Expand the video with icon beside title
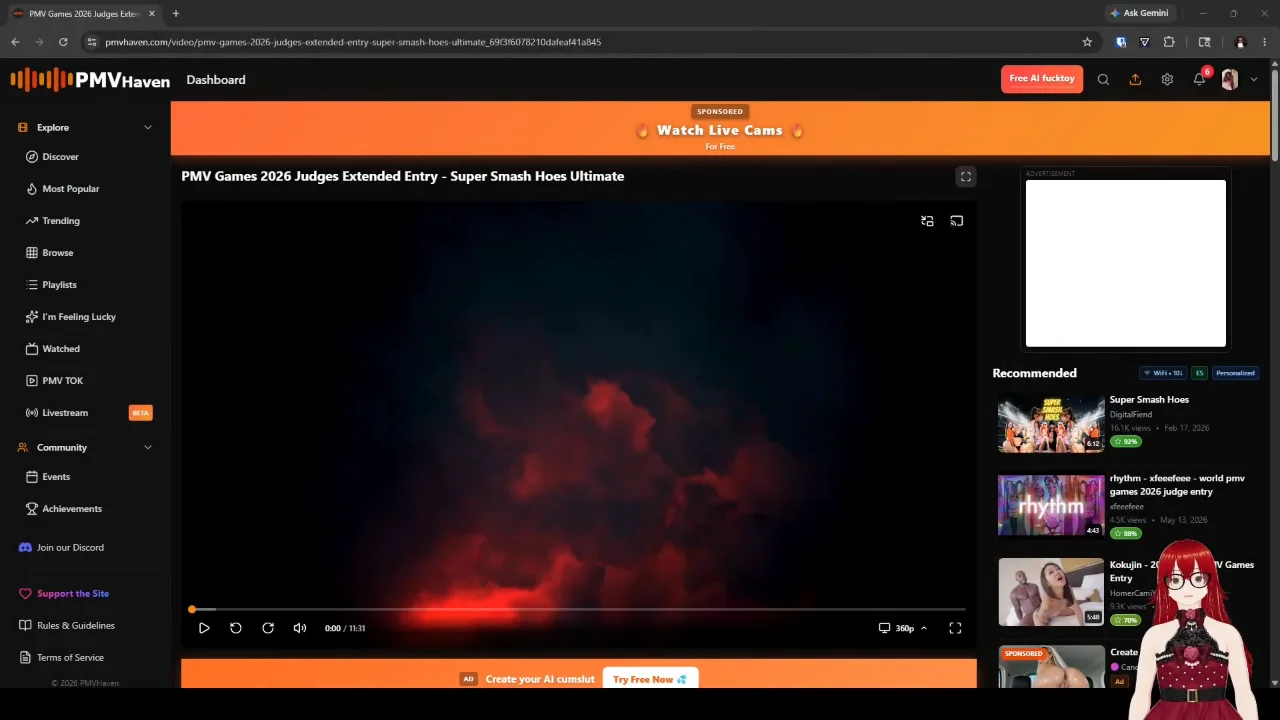This screenshot has width=1280, height=720. point(966,177)
